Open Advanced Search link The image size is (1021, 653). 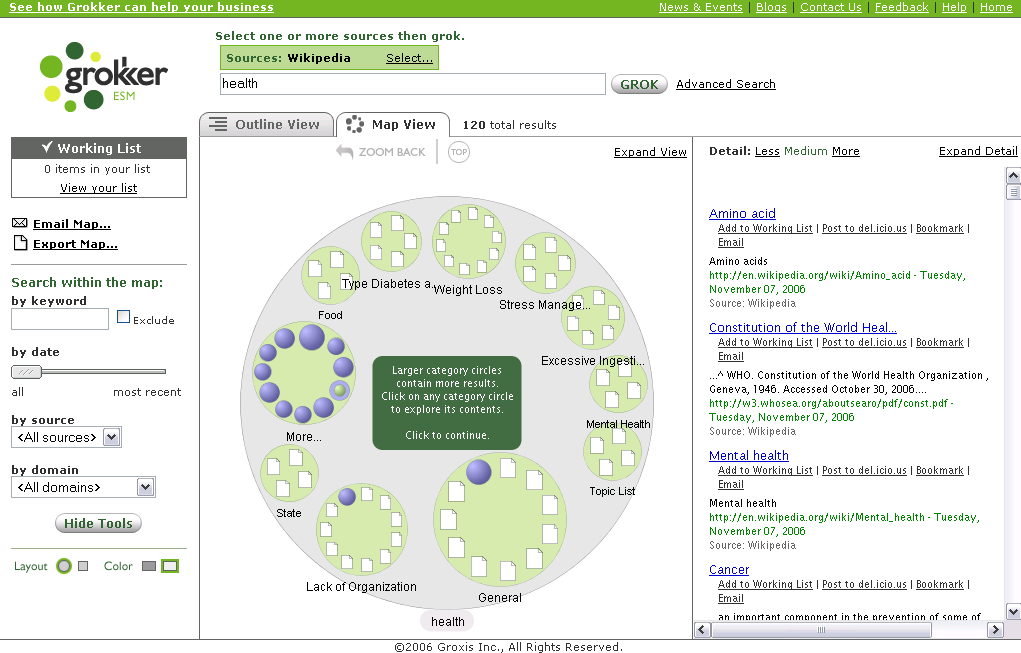(x=725, y=84)
